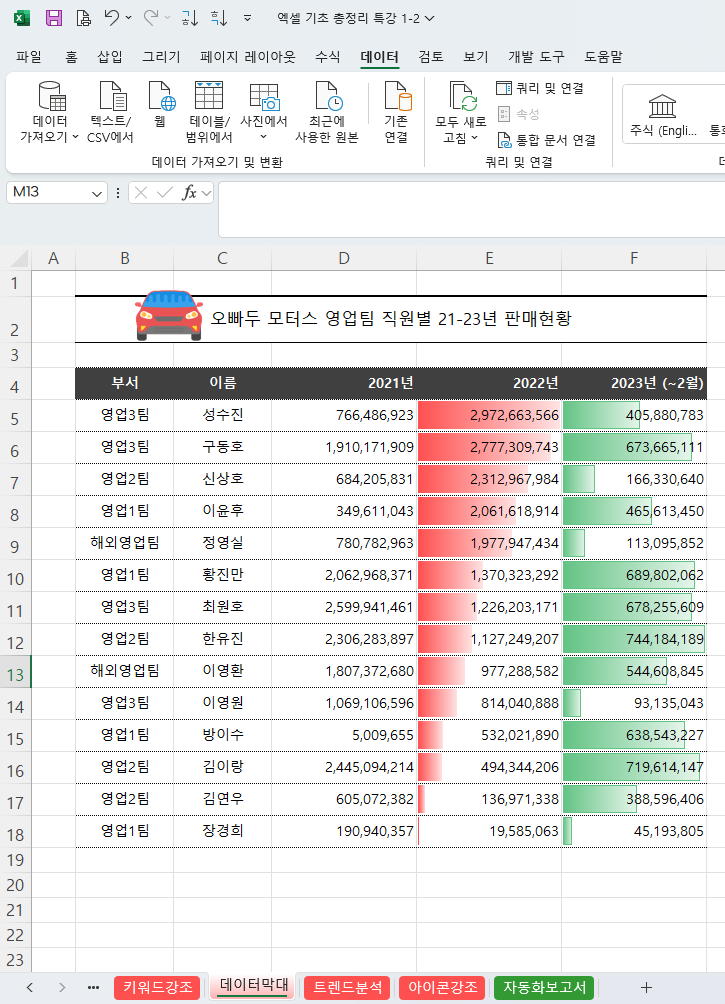Sort ascending from quick access toolbar
Viewport: 725px width, 1004px height.
point(190,18)
